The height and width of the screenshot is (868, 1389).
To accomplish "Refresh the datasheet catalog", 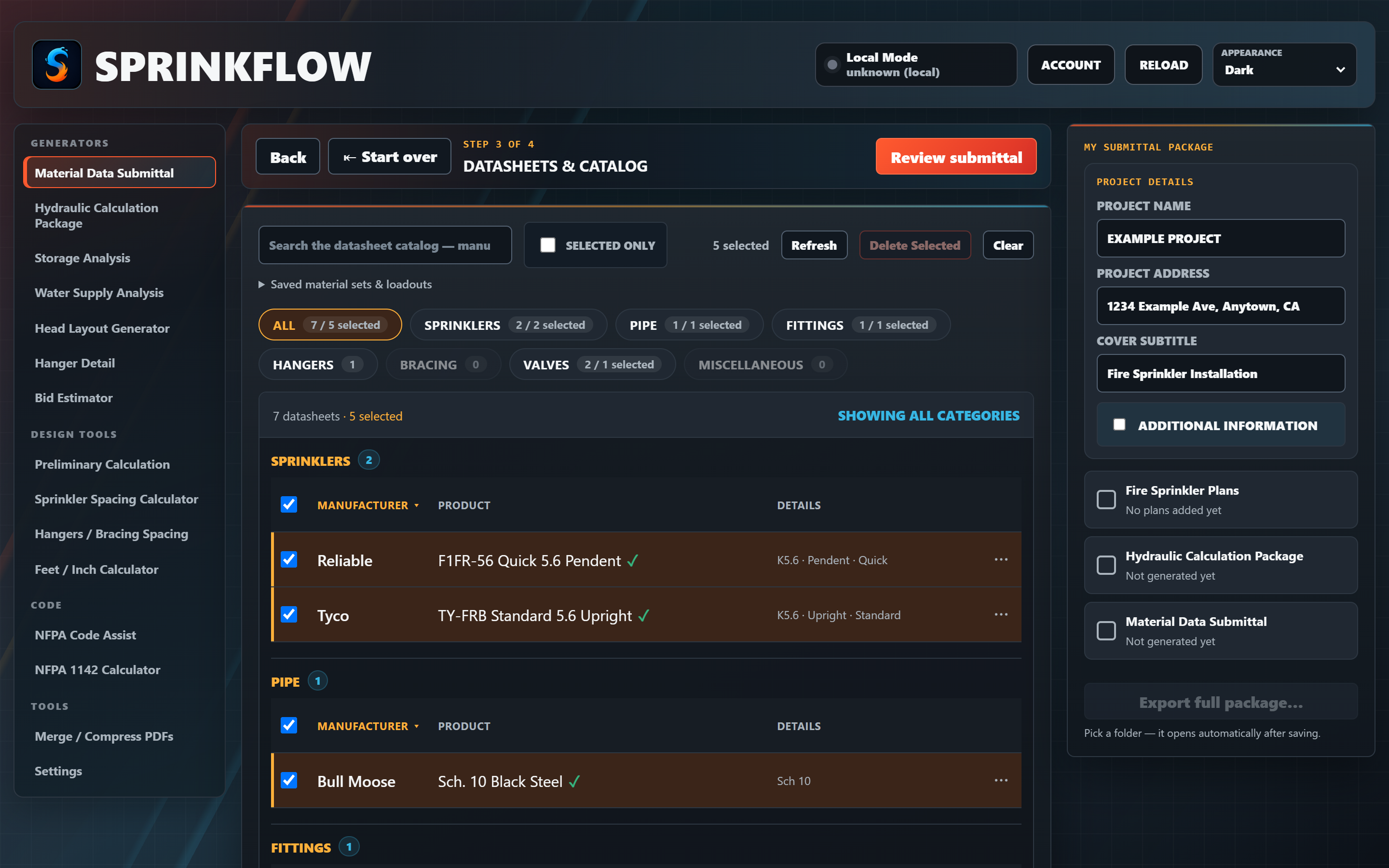I will pyautogui.click(x=814, y=245).
